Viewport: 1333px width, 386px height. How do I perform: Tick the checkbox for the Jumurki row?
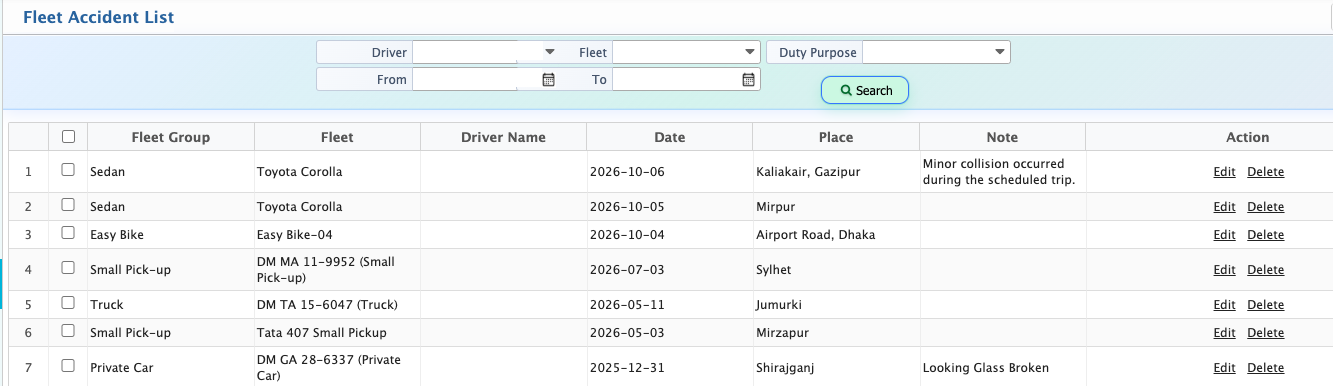(x=68, y=303)
